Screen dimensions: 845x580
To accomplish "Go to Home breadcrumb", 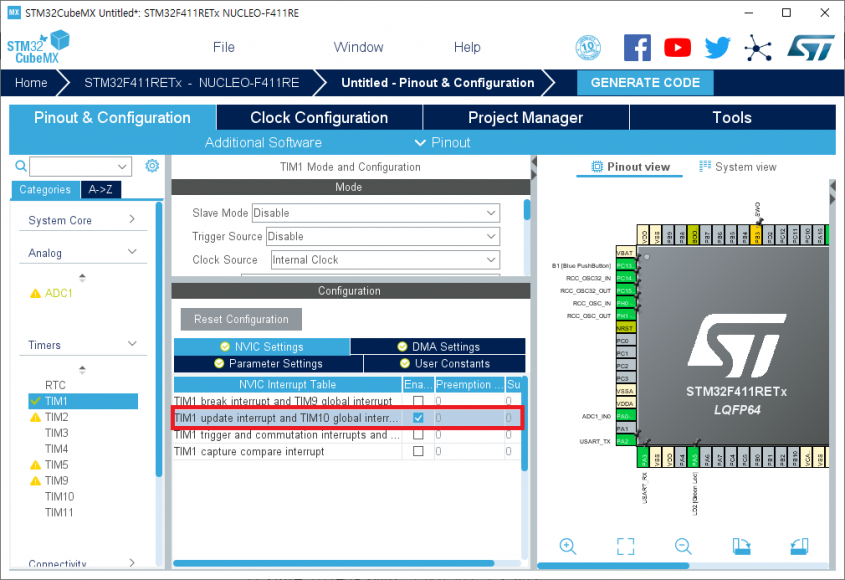I will pyautogui.click(x=31, y=82).
